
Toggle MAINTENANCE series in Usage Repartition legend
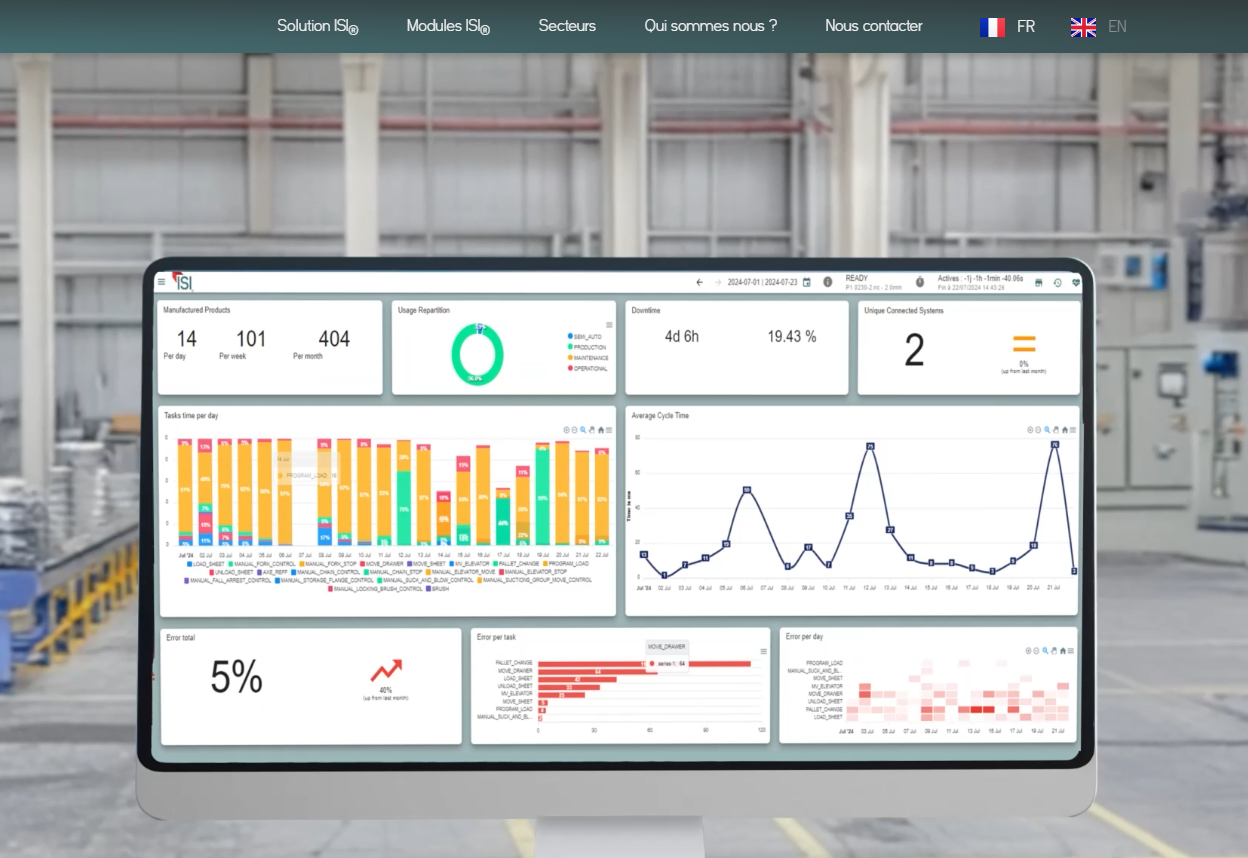point(590,358)
